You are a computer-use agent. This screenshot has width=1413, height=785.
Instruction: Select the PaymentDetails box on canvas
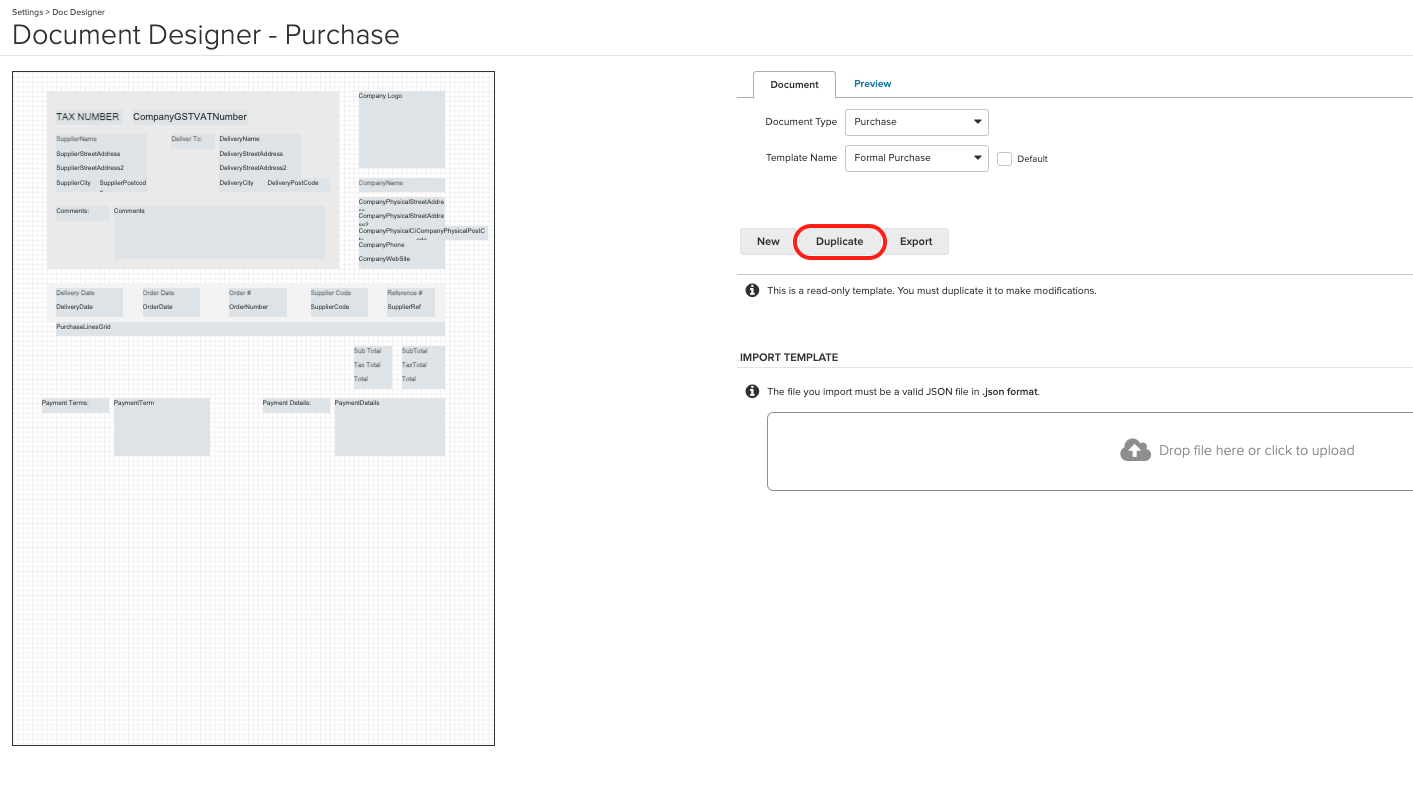389,427
